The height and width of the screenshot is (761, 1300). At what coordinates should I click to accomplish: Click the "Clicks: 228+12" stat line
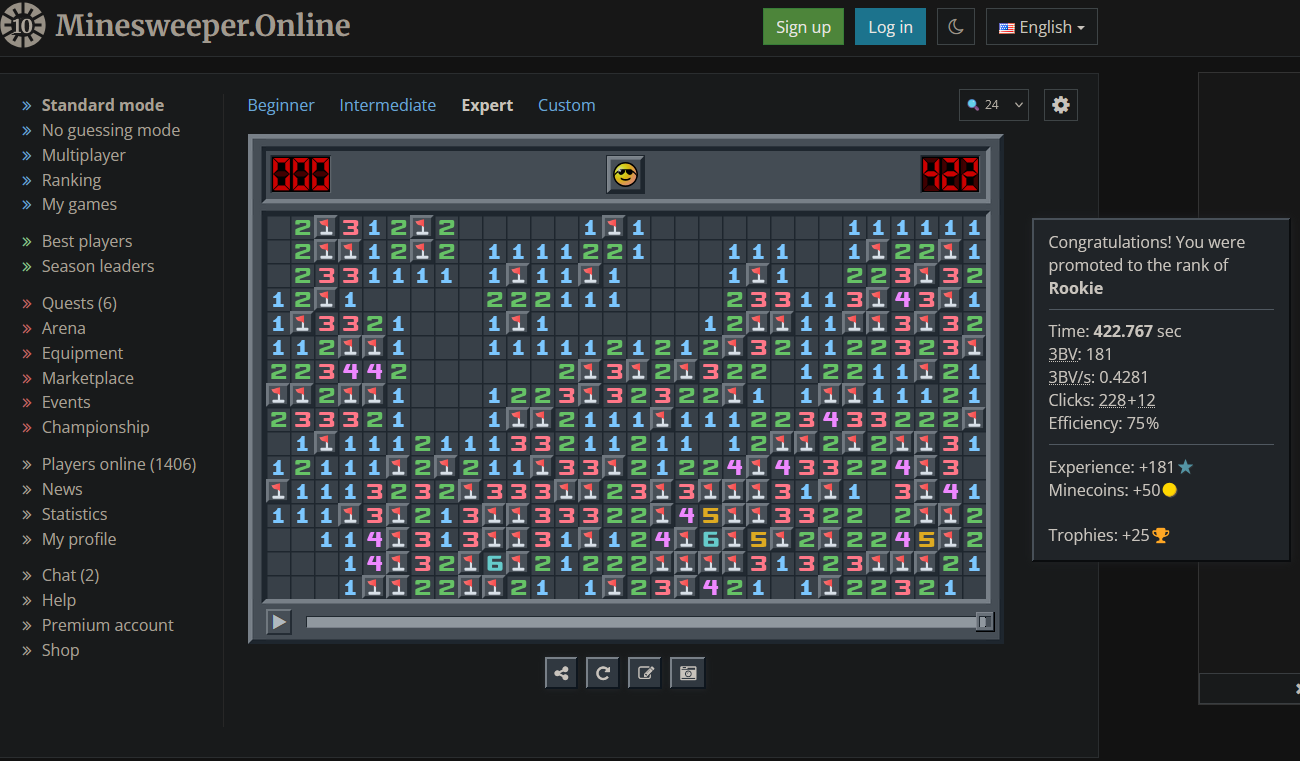click(x=1104, y=400)
